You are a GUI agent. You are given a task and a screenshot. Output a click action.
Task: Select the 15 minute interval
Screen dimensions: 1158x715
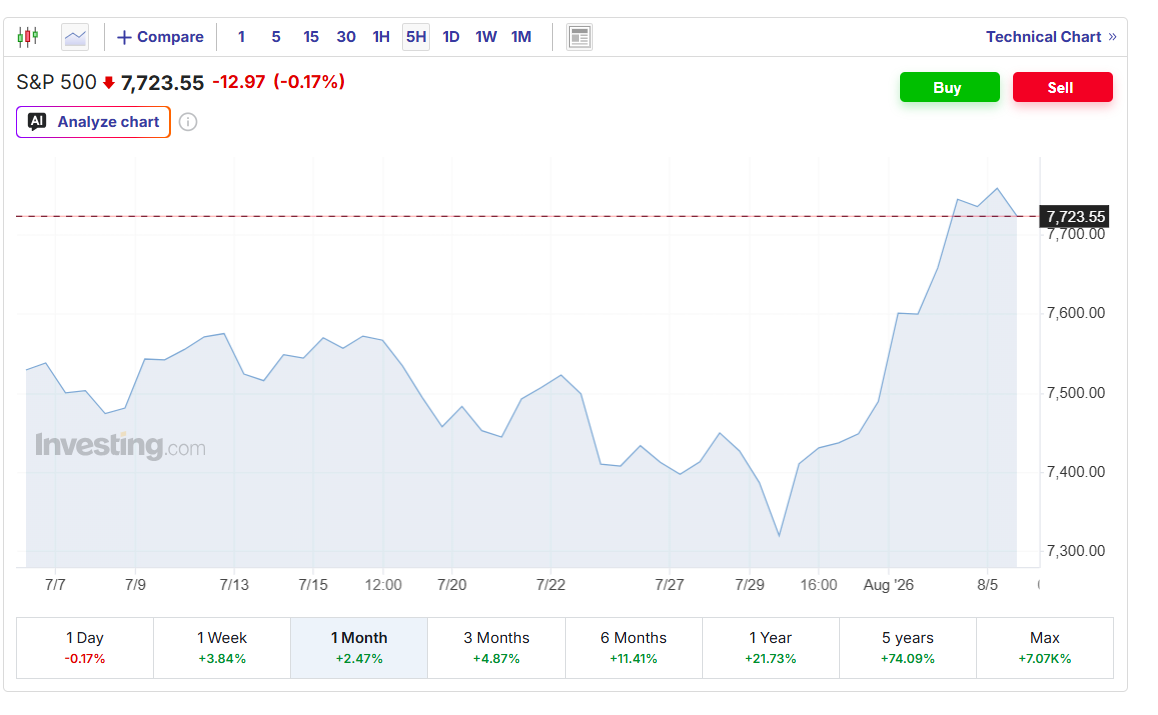tap(311, 37)
